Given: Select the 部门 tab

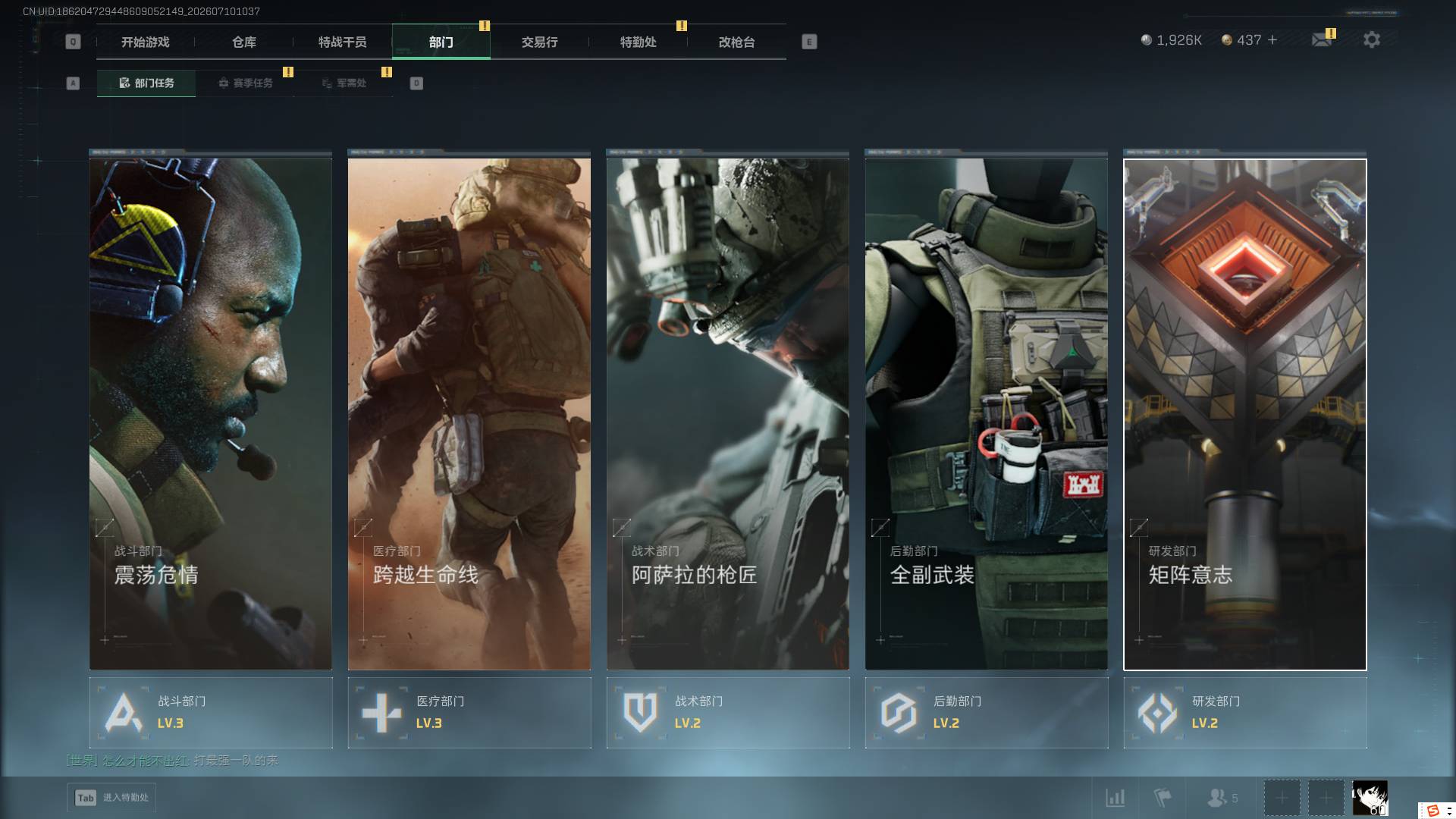Looking at the screenshot, I should click(x=441, y=42).
